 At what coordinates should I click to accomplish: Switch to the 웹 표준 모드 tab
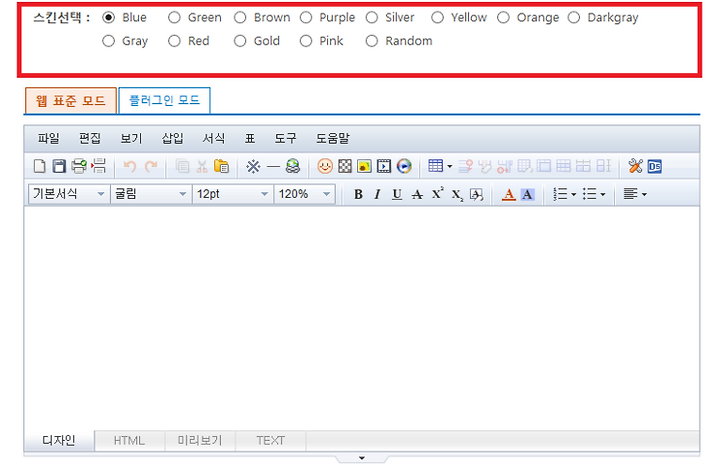71,101
